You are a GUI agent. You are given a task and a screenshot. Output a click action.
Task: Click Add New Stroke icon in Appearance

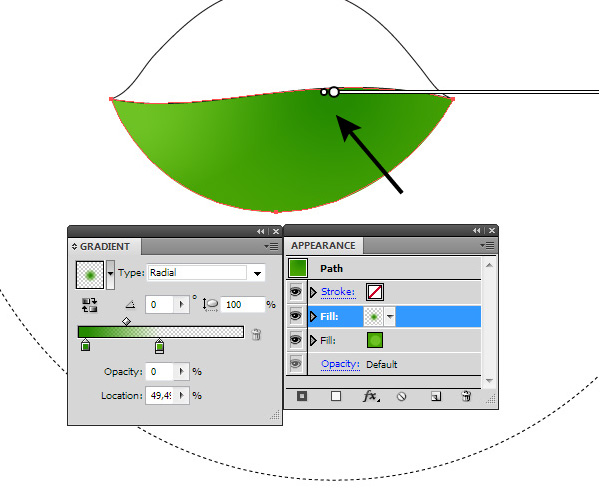[302, 397]
